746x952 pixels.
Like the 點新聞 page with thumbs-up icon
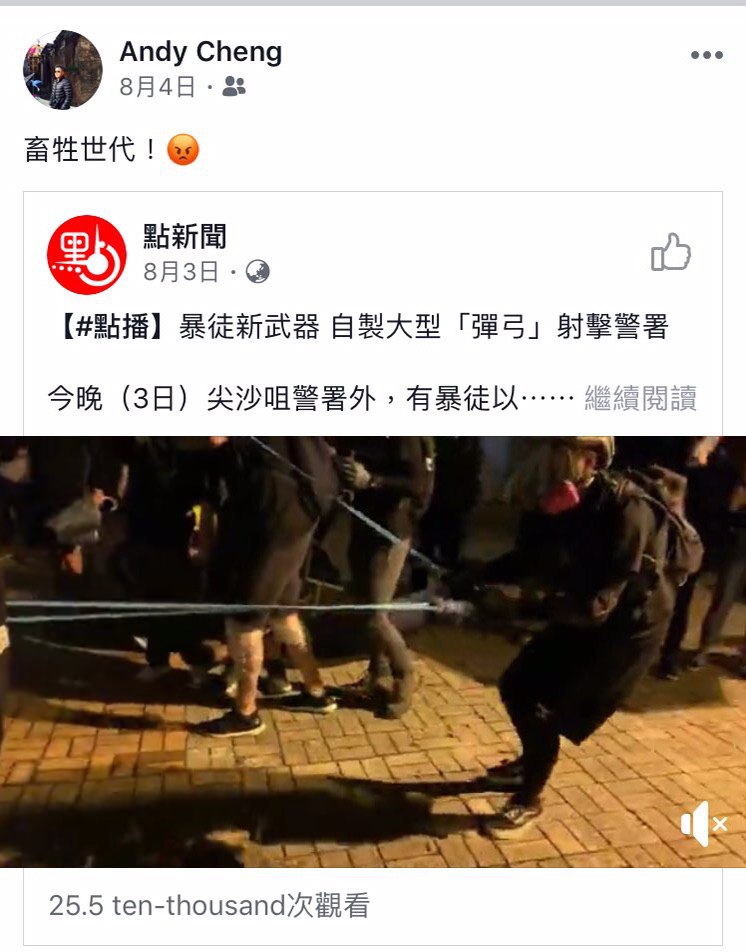click(671, 252)
